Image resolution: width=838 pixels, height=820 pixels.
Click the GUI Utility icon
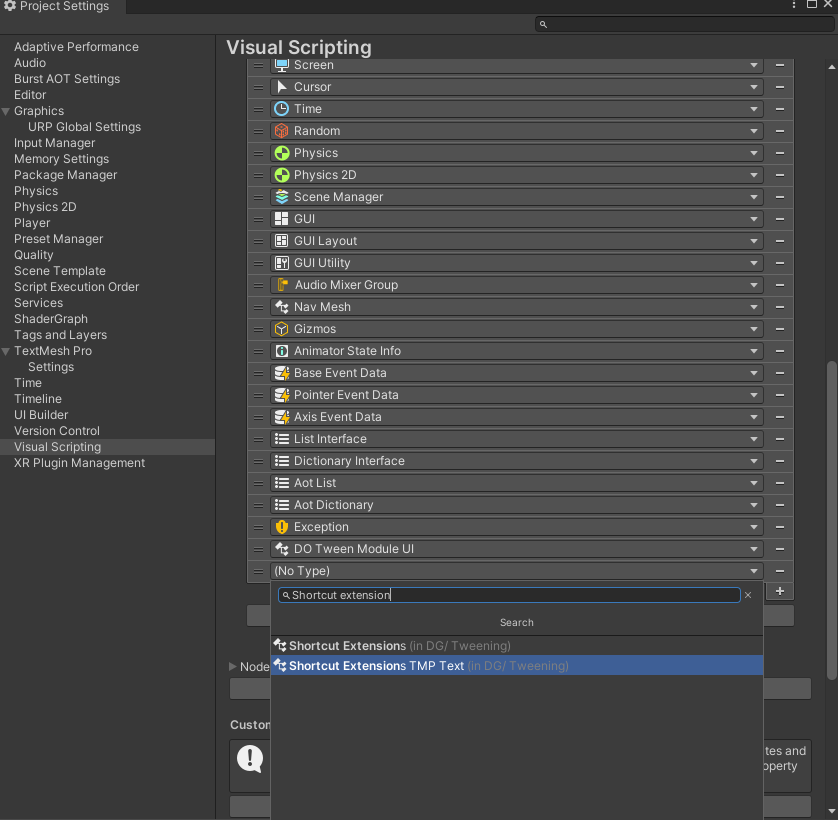click(x=282, y=263)
